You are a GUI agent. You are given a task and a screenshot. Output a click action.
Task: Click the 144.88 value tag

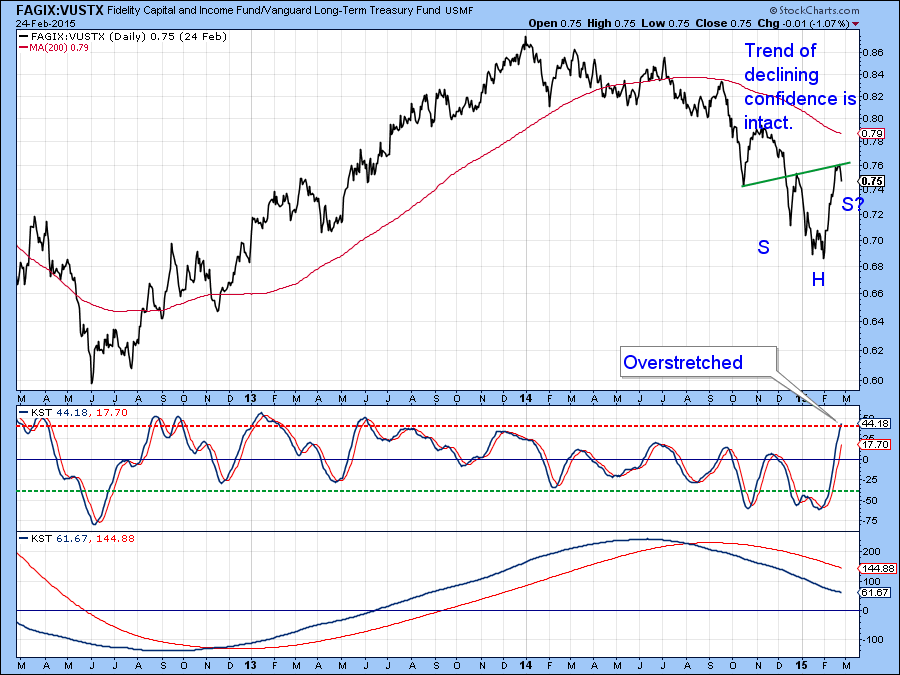878,568
